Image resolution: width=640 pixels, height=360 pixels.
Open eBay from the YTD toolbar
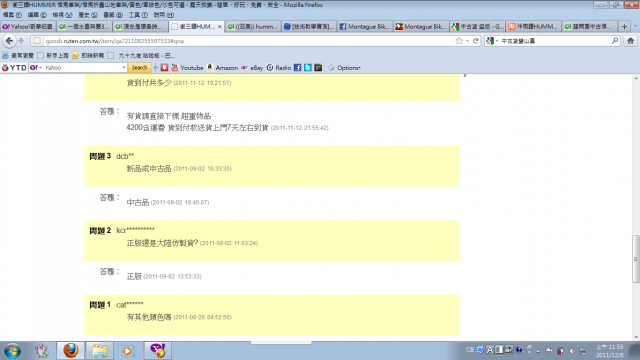[x=252, y=68]
